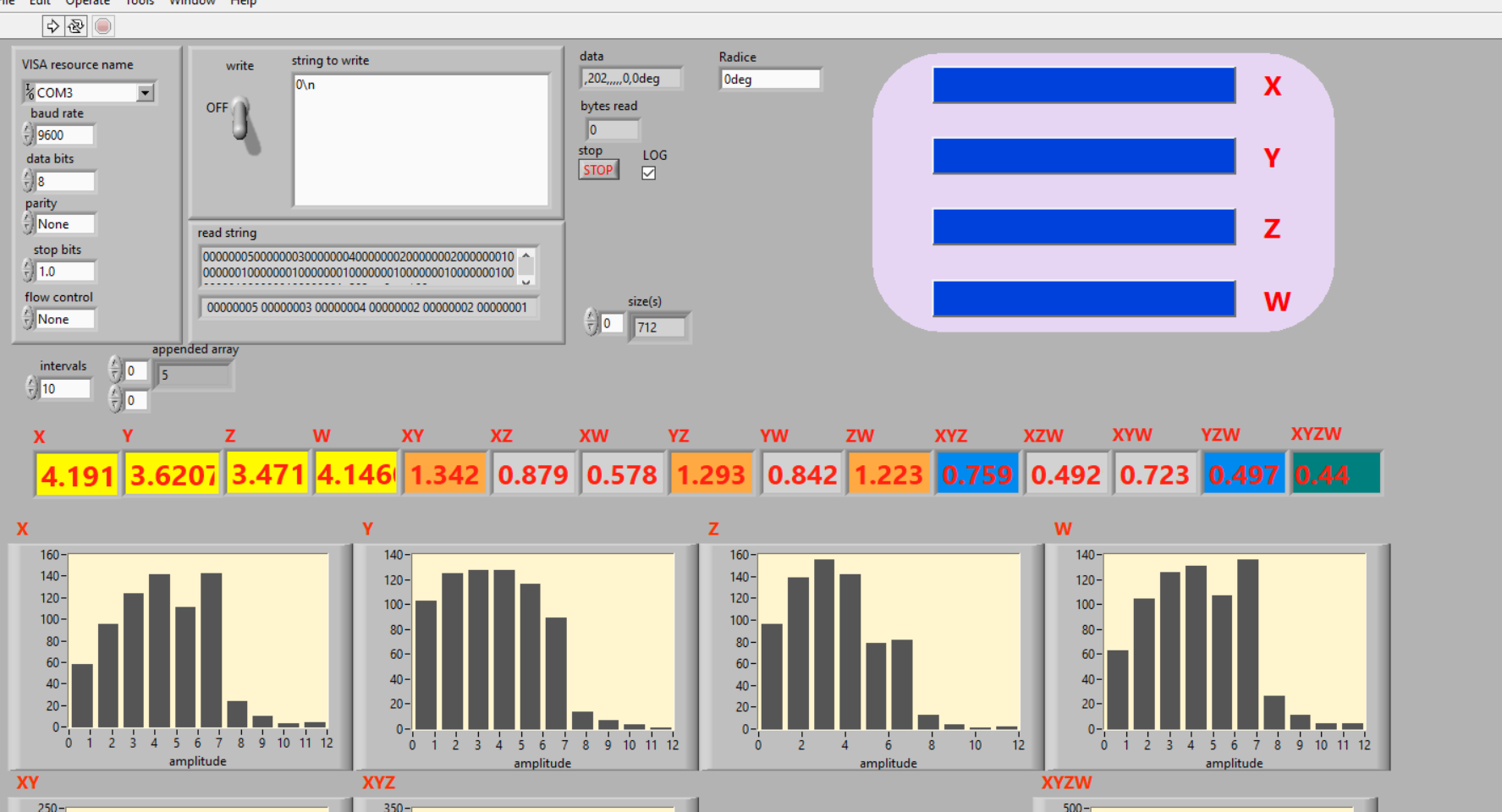This screenshot has height=812, width=1502.
Task: Click the baud rate increment/decrement arrows
Action: click(x=28, y=134)
